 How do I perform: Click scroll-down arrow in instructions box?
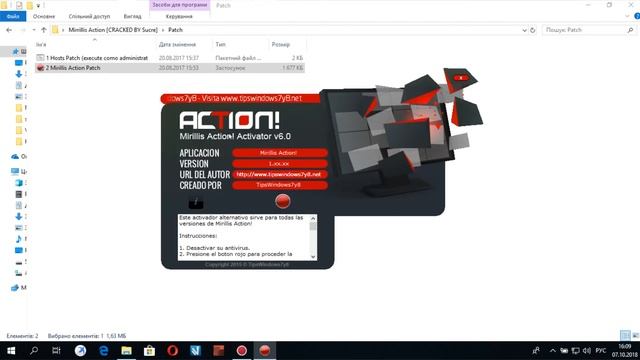point(313,257)
